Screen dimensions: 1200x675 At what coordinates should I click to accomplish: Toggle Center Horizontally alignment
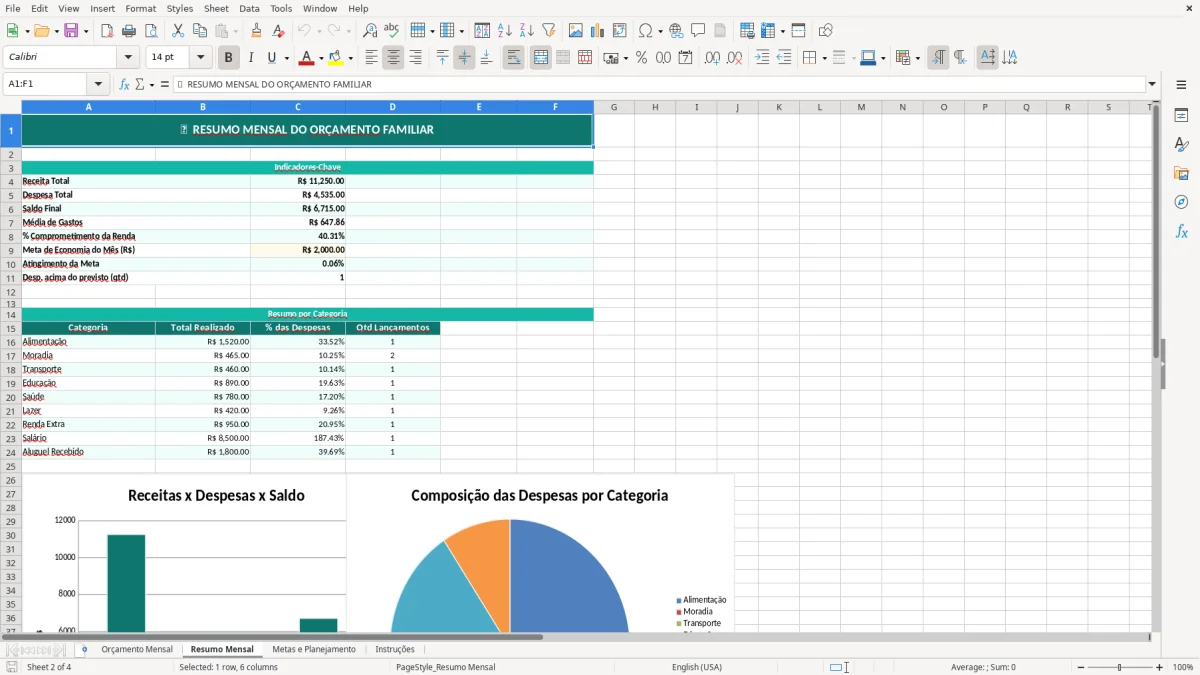[393, 58]
